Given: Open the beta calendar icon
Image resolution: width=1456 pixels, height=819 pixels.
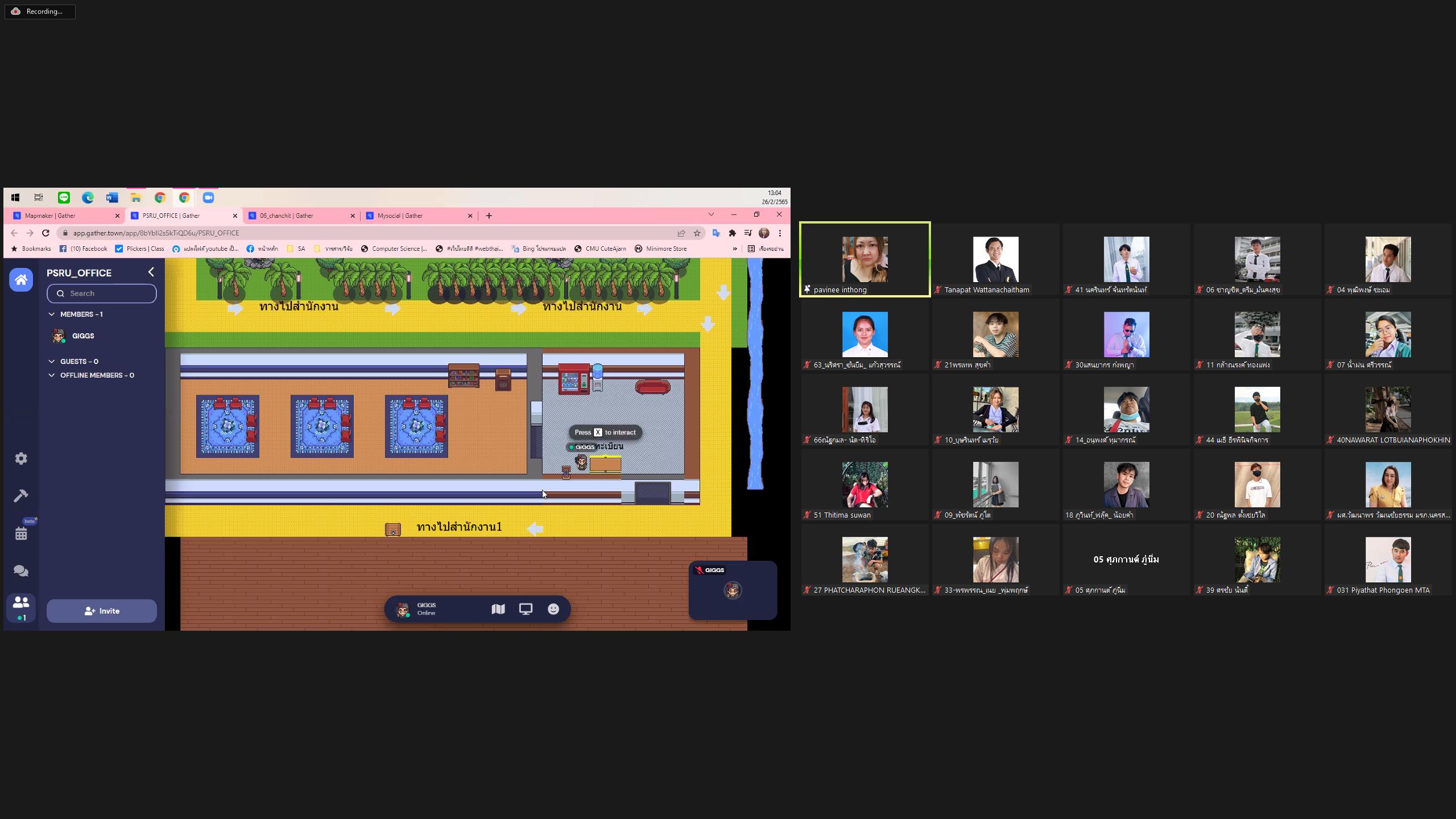Looking at the screenshot, I should (21, 533).
